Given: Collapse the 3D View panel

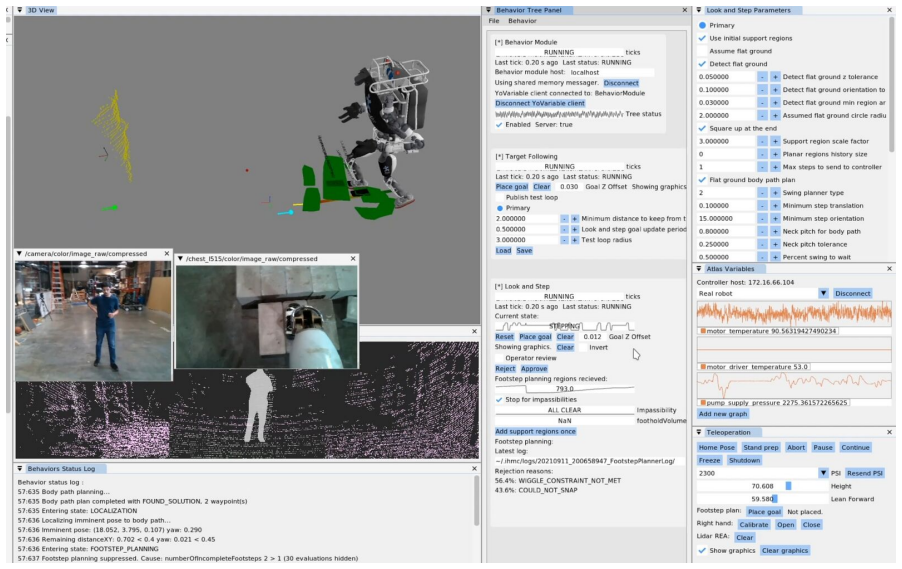Looking at the screenshot, I should [x=20, y=10].
